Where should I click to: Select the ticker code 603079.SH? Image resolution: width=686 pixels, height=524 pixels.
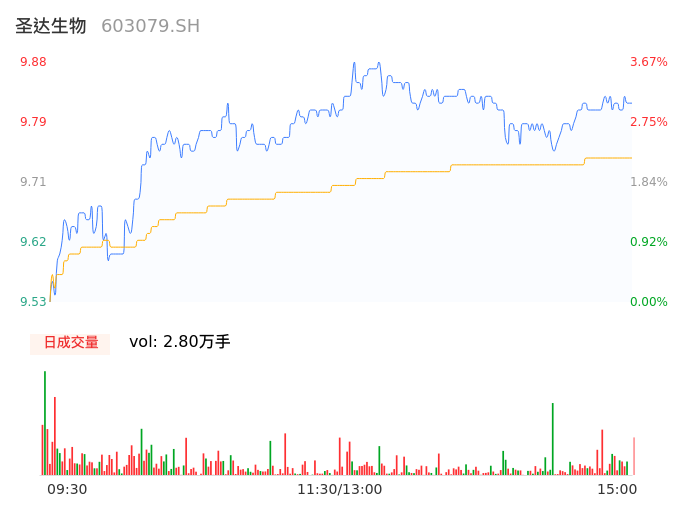click(x=150, y=26)
